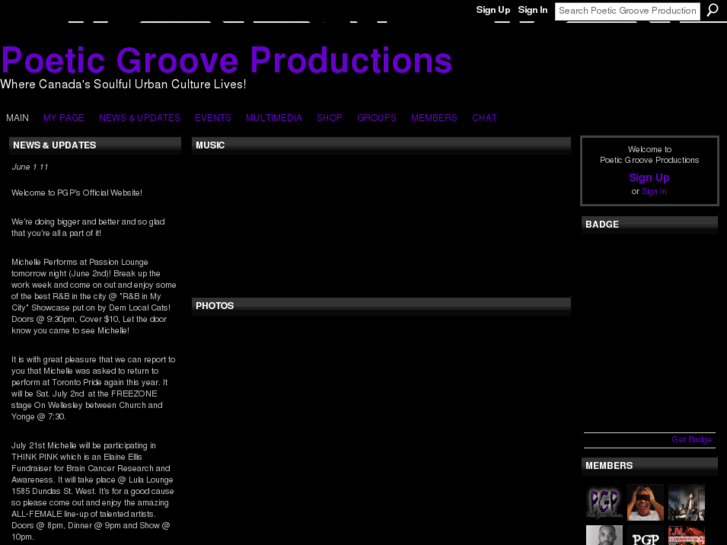Image resolution: width=727 pixels, height=545 pixels.
Task: Open the Sign Up link in top bar
Action: [493, 10]
